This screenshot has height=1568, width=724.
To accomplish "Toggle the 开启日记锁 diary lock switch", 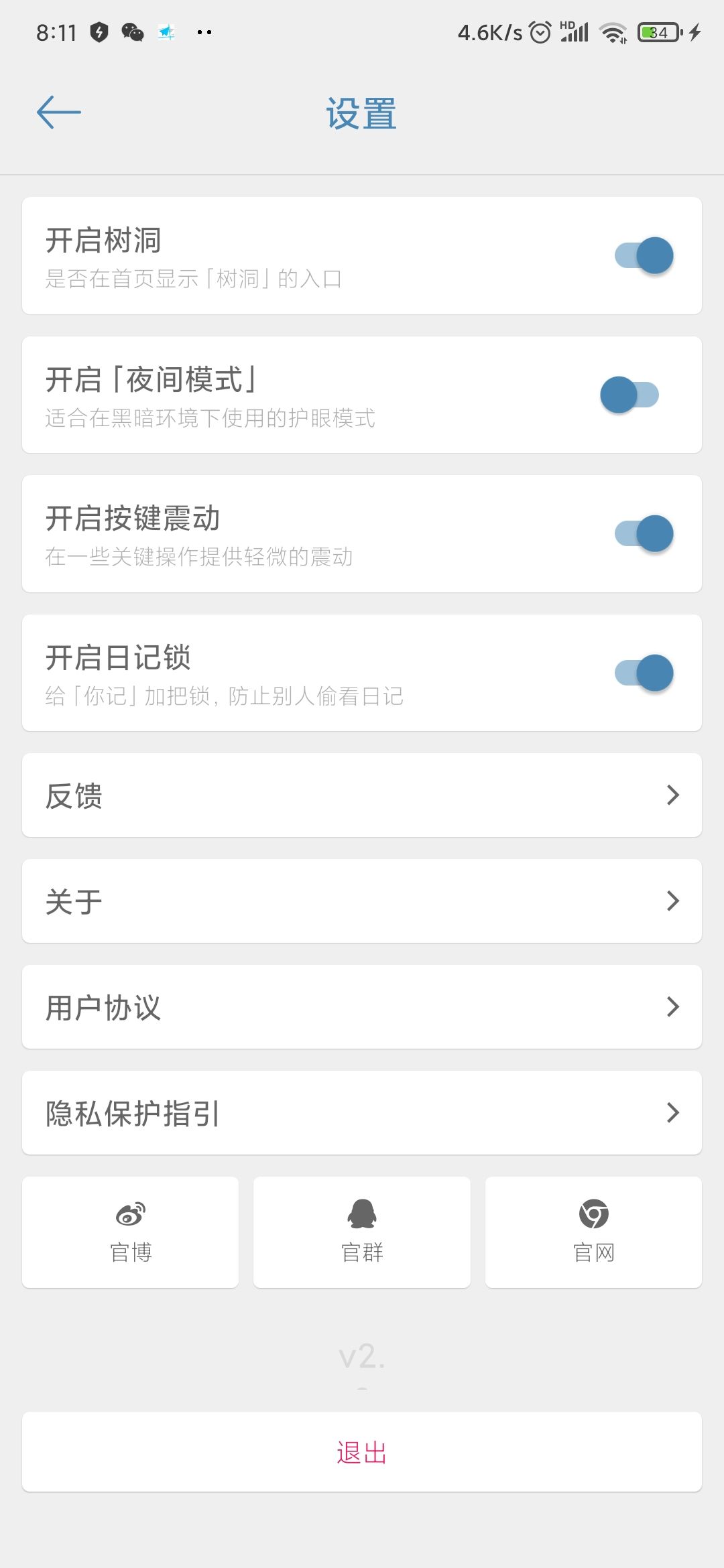I will (644, 673).
